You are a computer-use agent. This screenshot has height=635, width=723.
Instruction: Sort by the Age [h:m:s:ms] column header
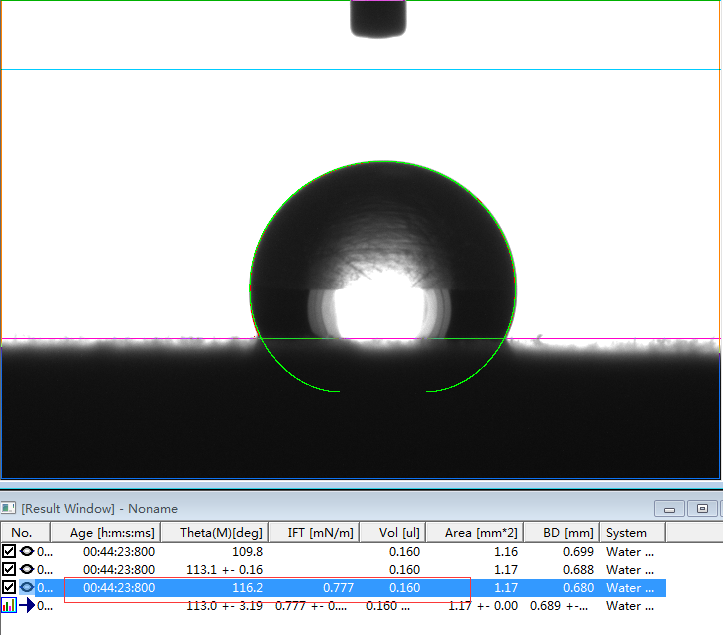pyautogui.click(x=112, y=533)
